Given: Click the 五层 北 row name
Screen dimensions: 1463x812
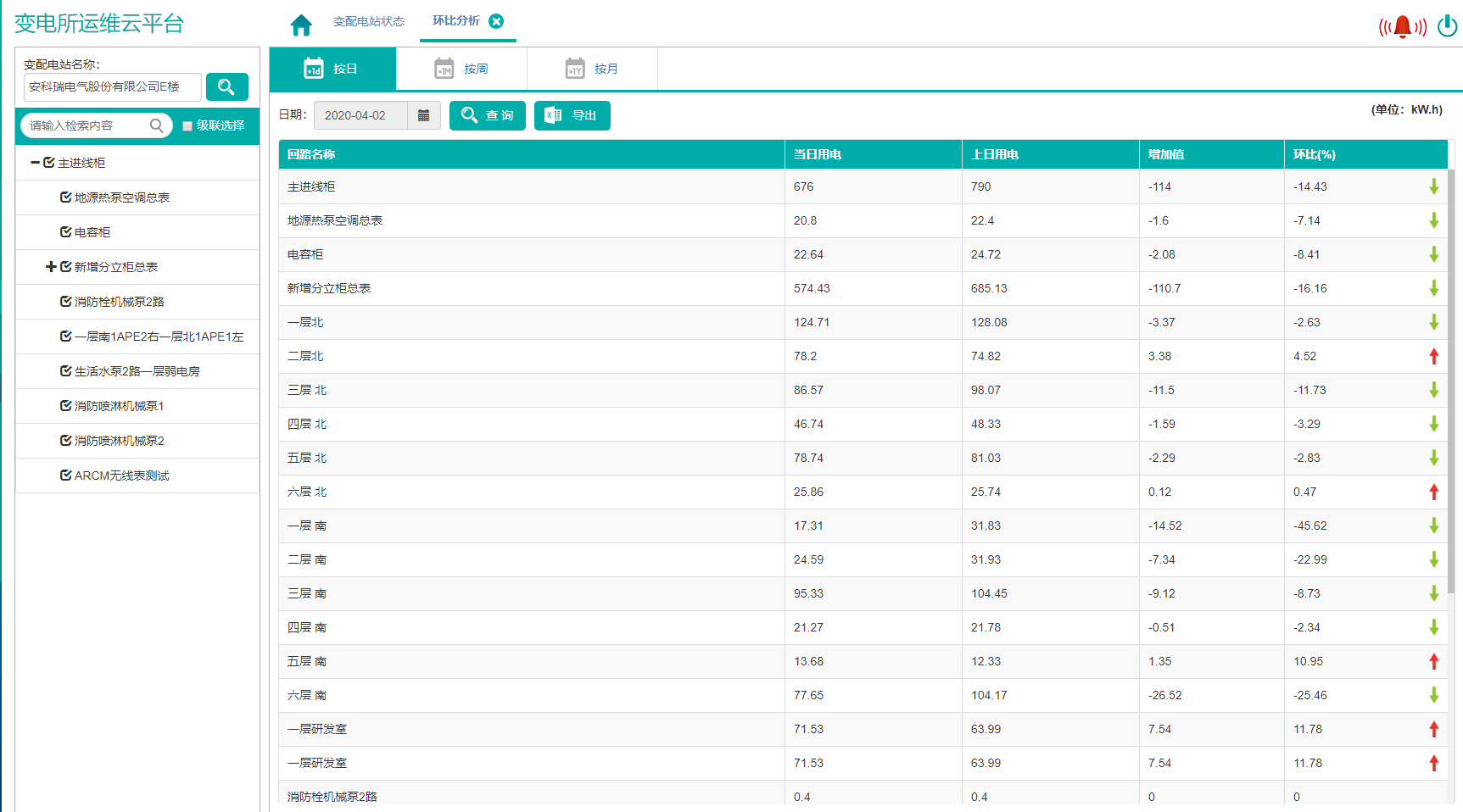Looking at the screenshot, I should [307, 458].
